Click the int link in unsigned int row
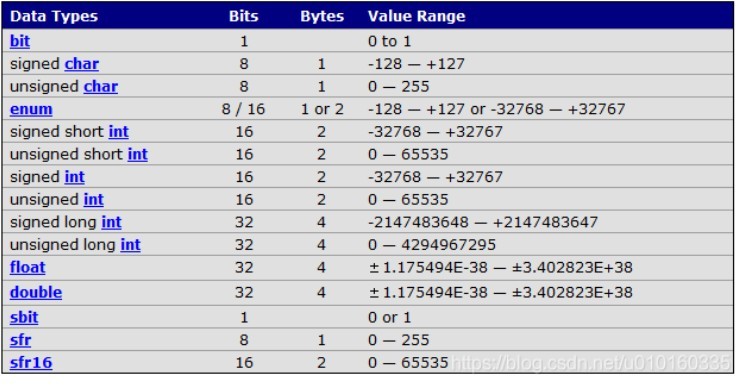The image size is (746, 388). [x=94, y=200]
